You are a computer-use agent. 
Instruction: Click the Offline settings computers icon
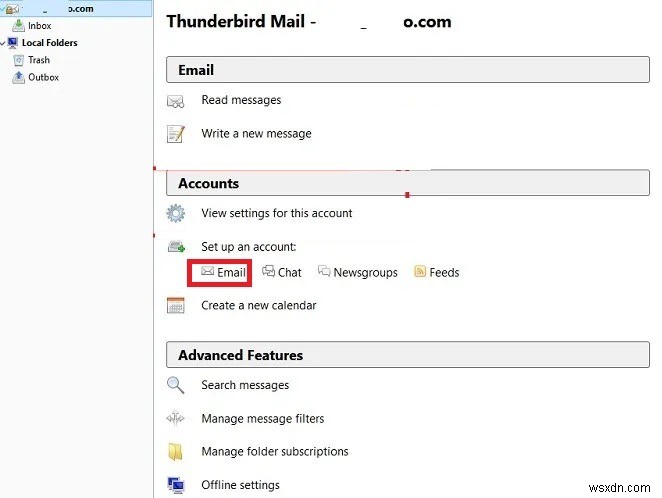(176, 485)
